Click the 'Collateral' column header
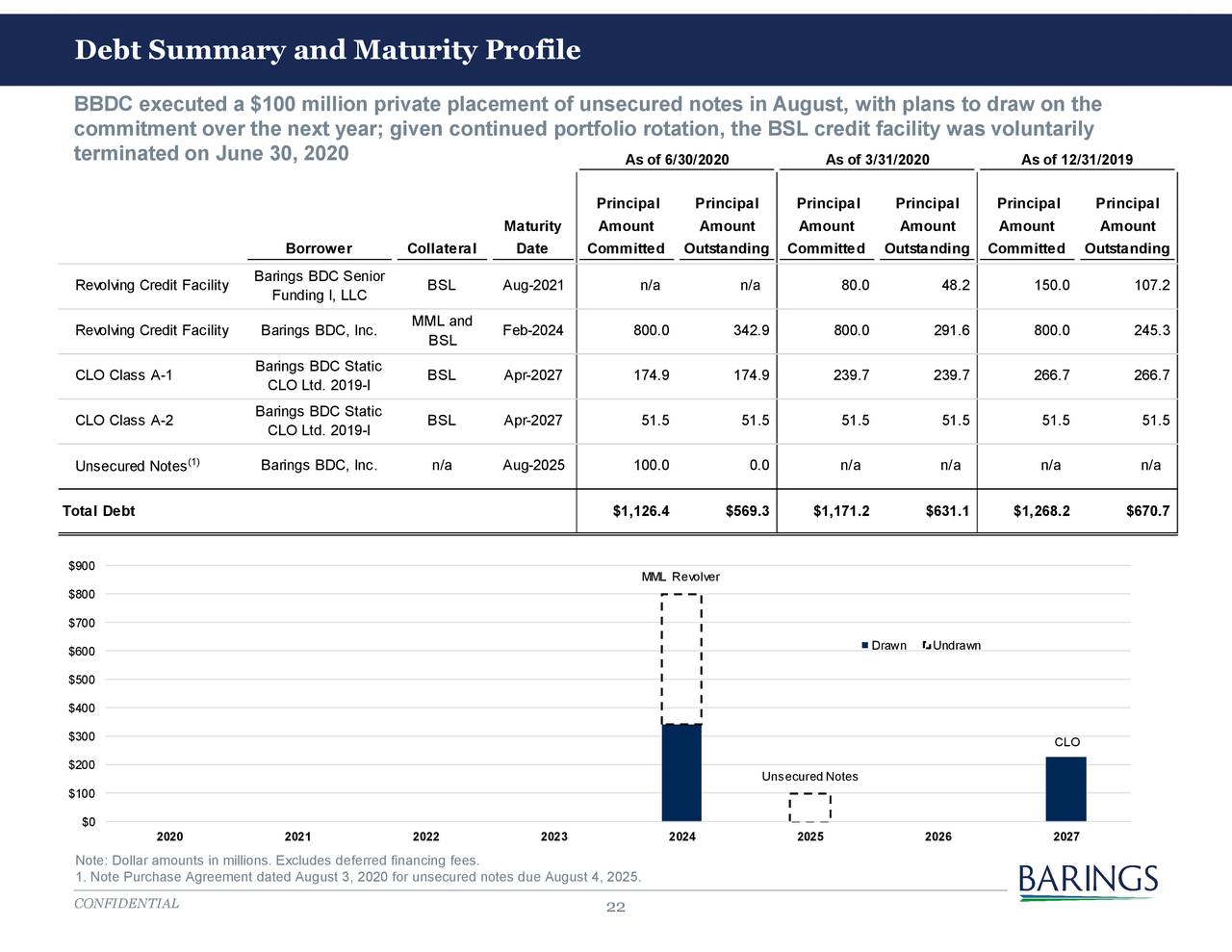This screenshot has height=952, width=1232. 442,248
